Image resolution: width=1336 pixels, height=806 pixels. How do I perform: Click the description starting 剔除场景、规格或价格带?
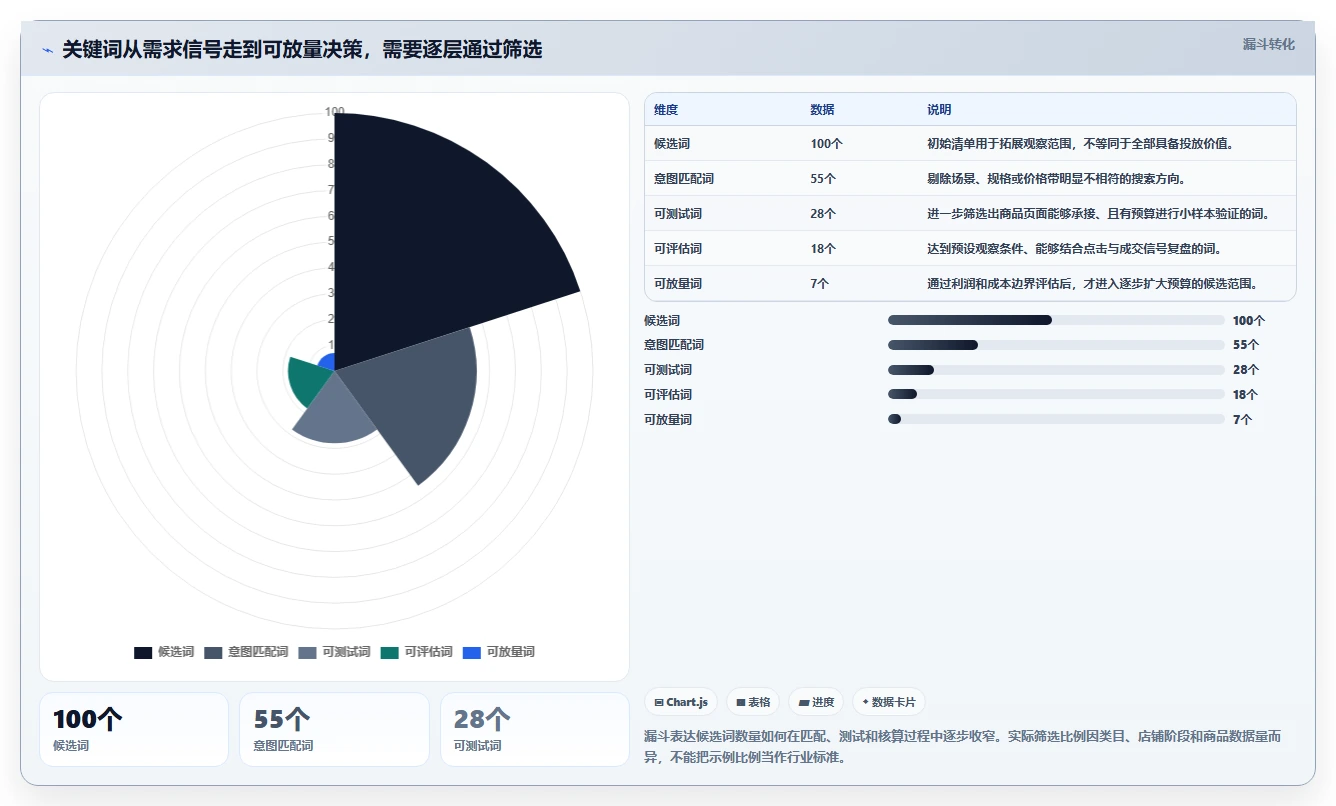[x=1057, y=179]
